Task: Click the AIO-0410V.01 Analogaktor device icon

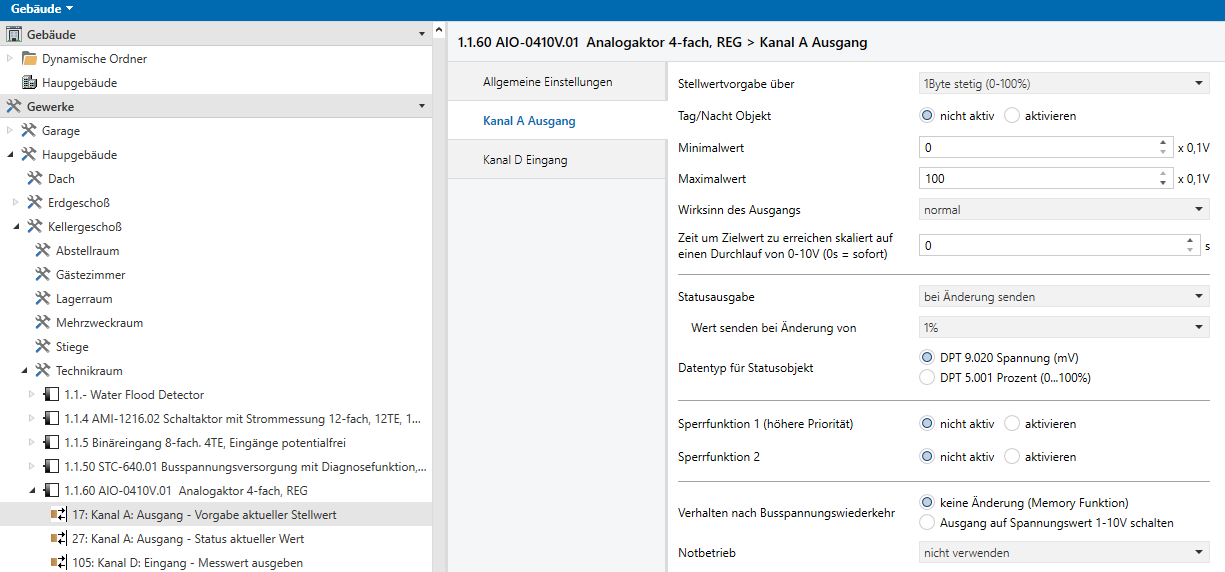Action: [51, 491]
